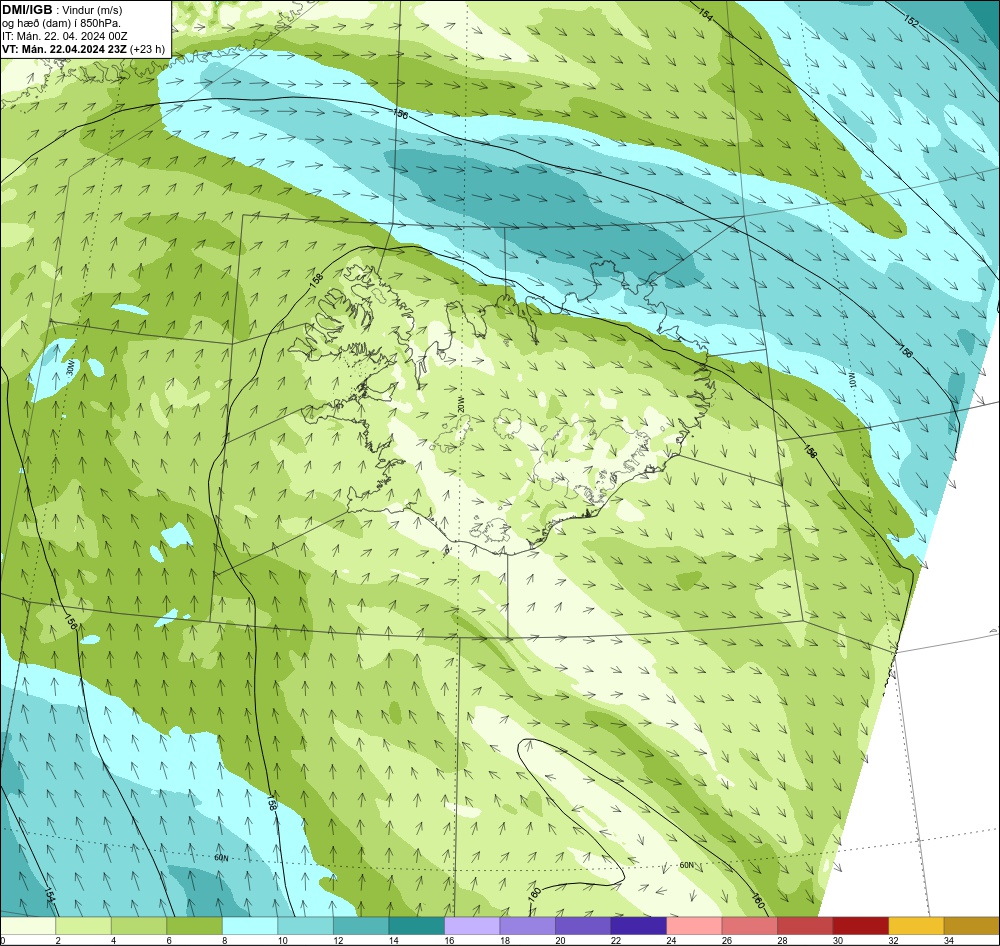
Task: Select the "158" contour label near the Westfjords
Action: tap(317, 281)
